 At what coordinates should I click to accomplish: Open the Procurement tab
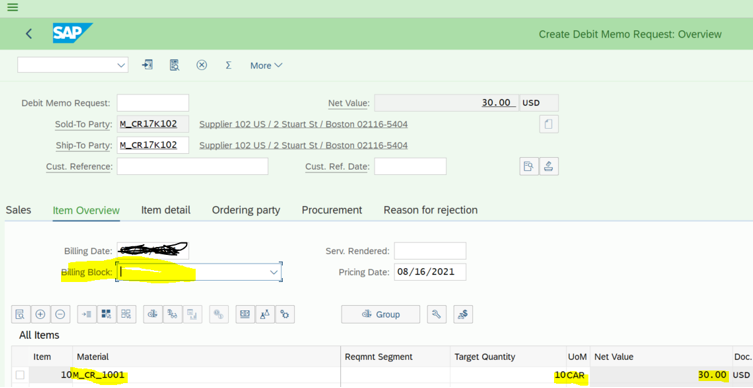[332, 210]
